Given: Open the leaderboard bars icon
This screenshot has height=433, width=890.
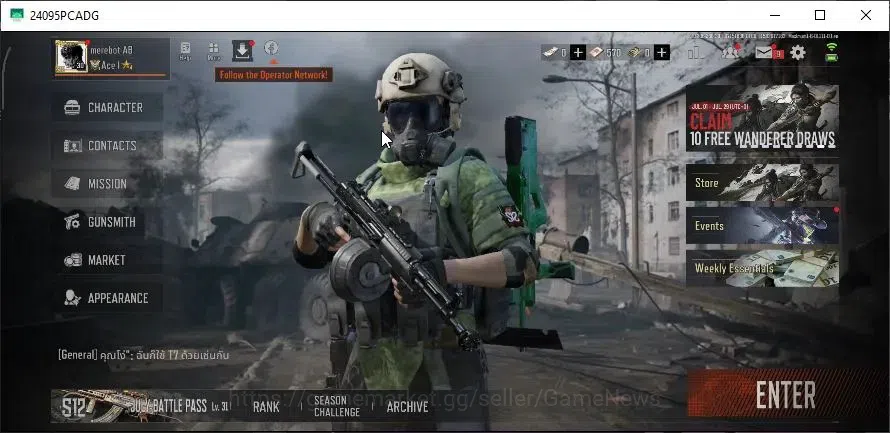Looking at the screenshot, I should click(x=695, y=53).
